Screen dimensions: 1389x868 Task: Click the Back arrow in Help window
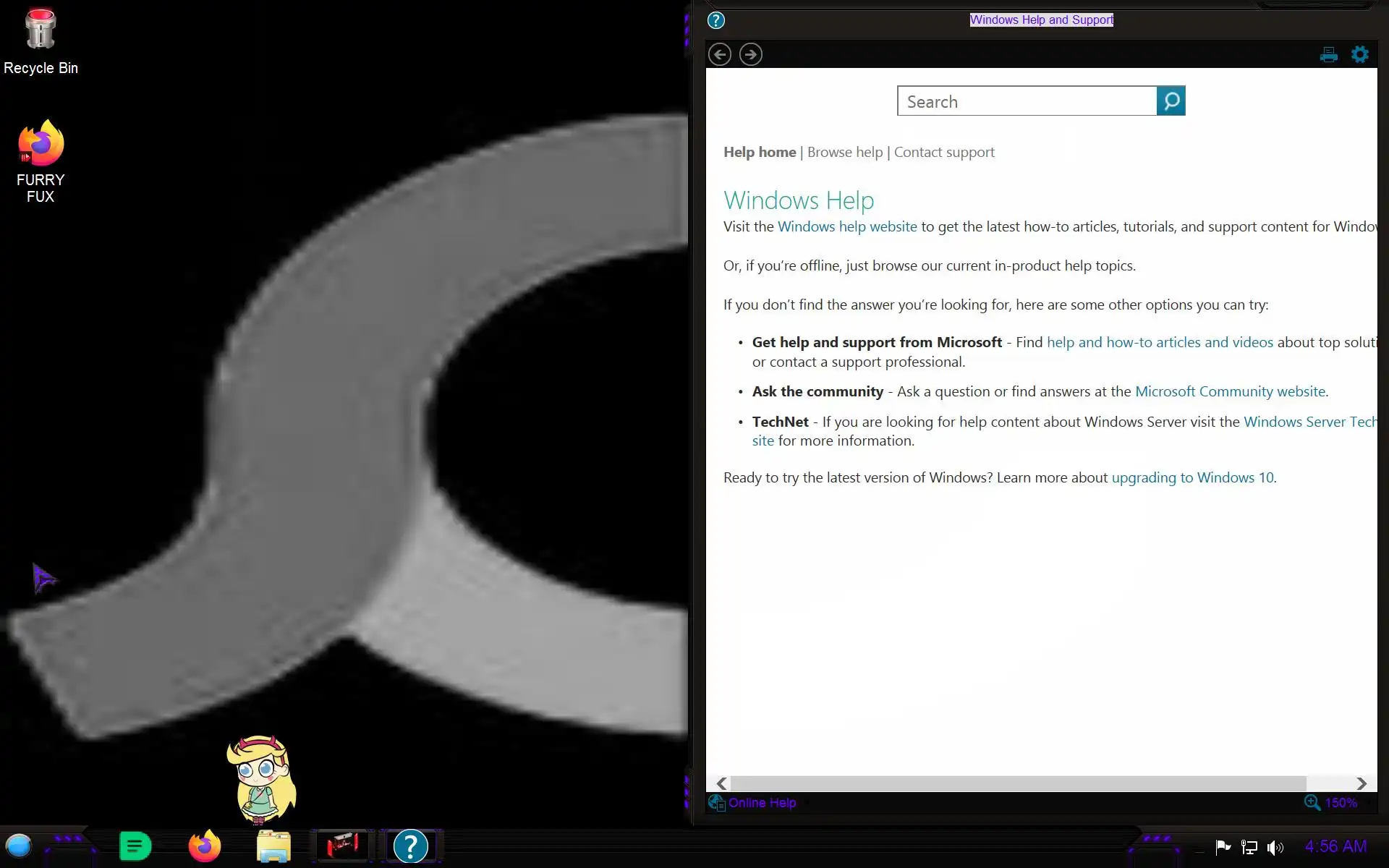click(719, 54)
